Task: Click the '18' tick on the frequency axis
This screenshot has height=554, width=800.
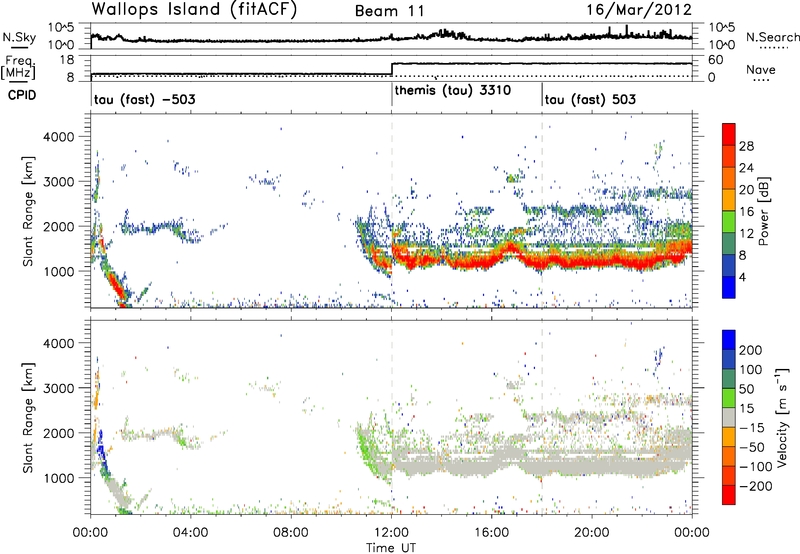Action: 68,60
